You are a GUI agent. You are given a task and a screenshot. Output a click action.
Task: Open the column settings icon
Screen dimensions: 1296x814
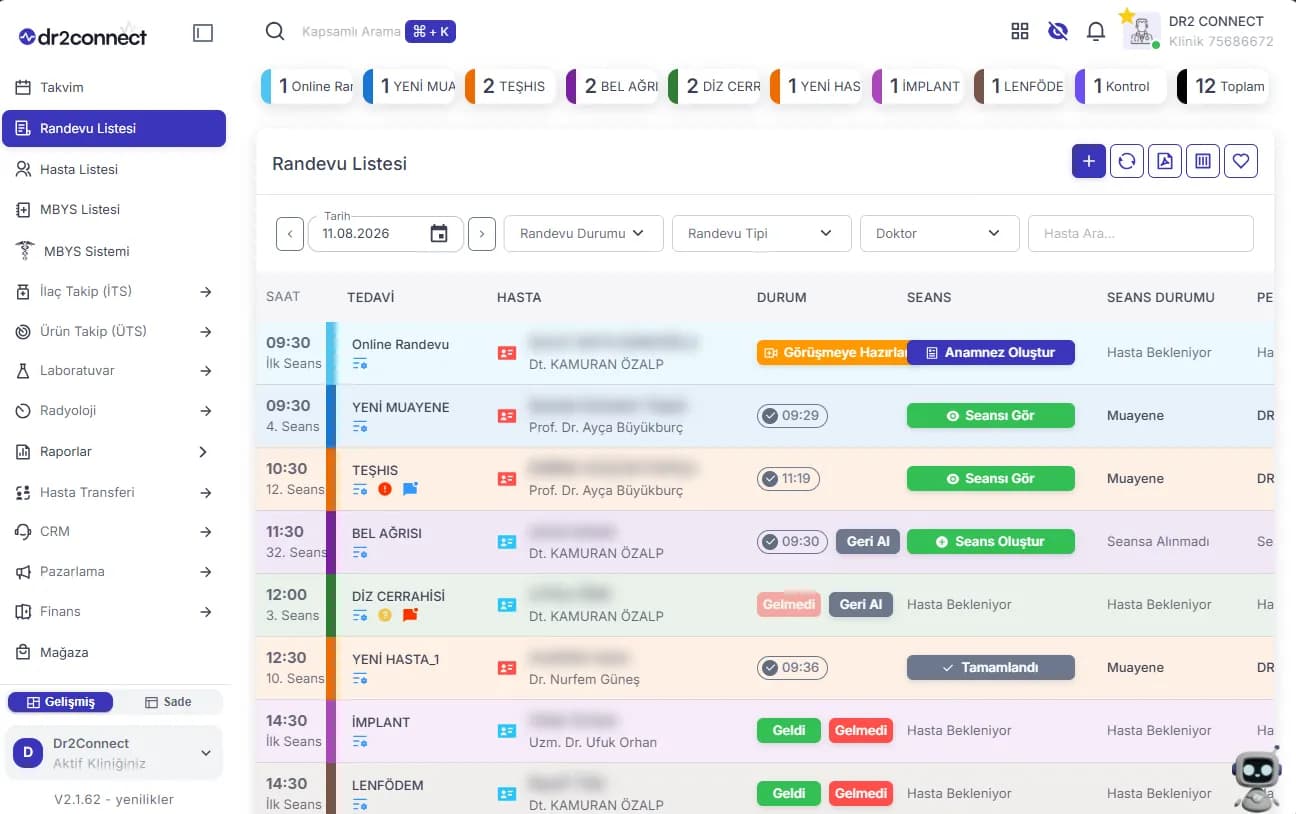pyautogui.click(x=1203, y=161)
